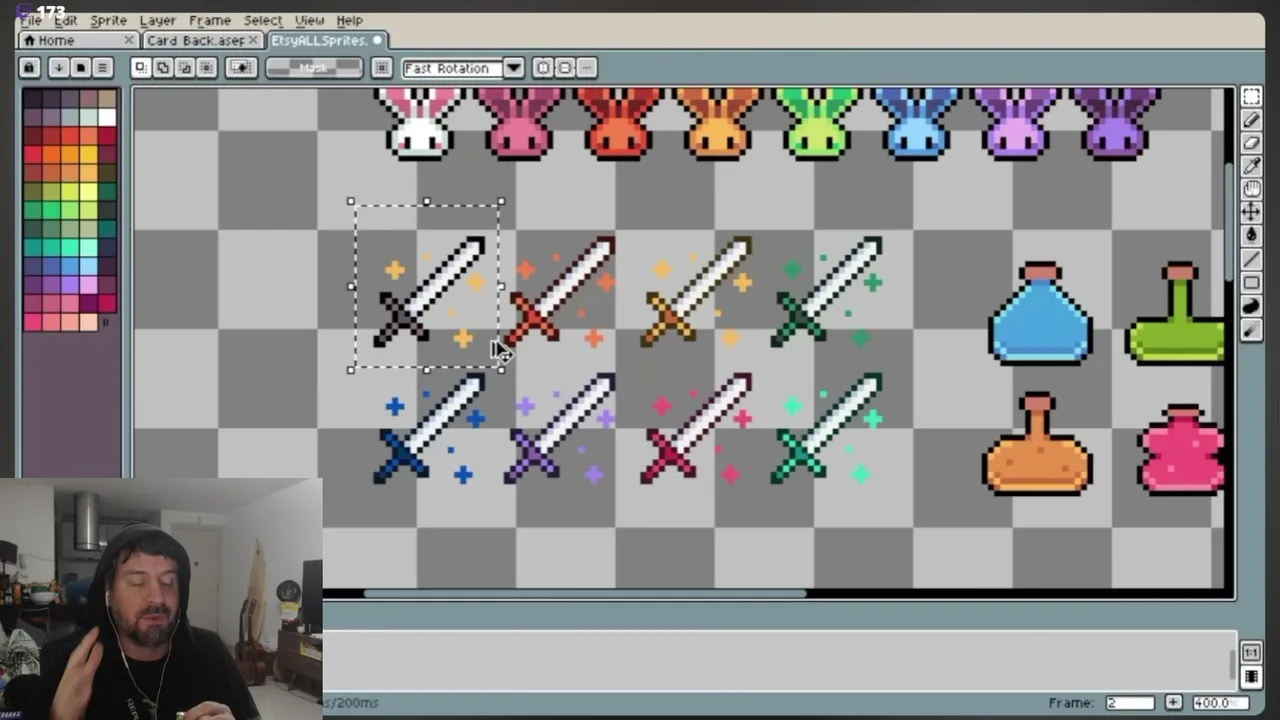Viewport: 1280px width, 720px height.
Task: Open the Edit menu
Action: (x=65, y=20)
